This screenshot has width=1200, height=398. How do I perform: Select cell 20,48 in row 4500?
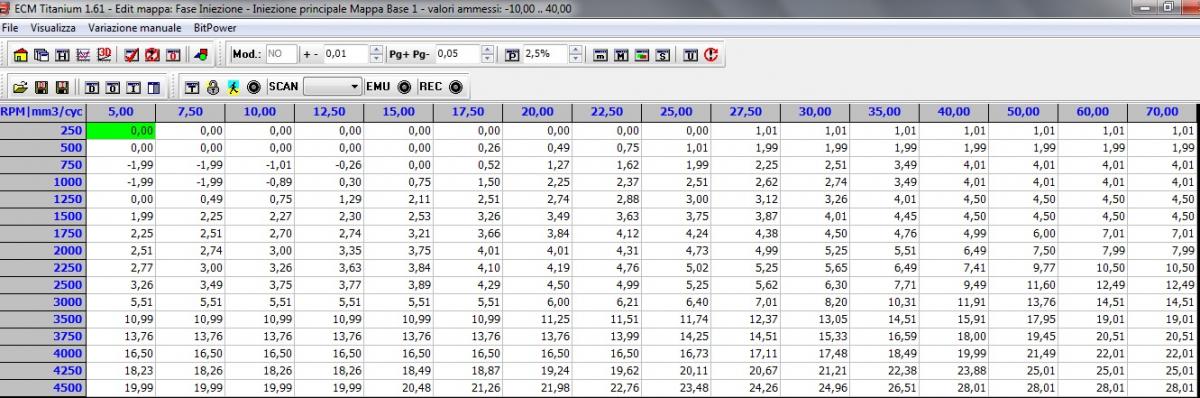[x=399, y=387]
